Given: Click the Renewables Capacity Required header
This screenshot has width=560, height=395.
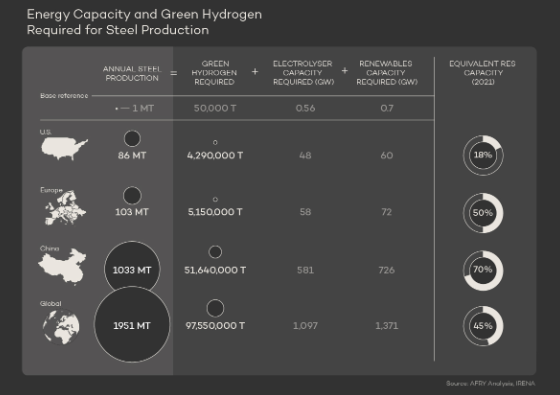Looking at the screenshot, I should pyautogui.click(x=386, y=73).
